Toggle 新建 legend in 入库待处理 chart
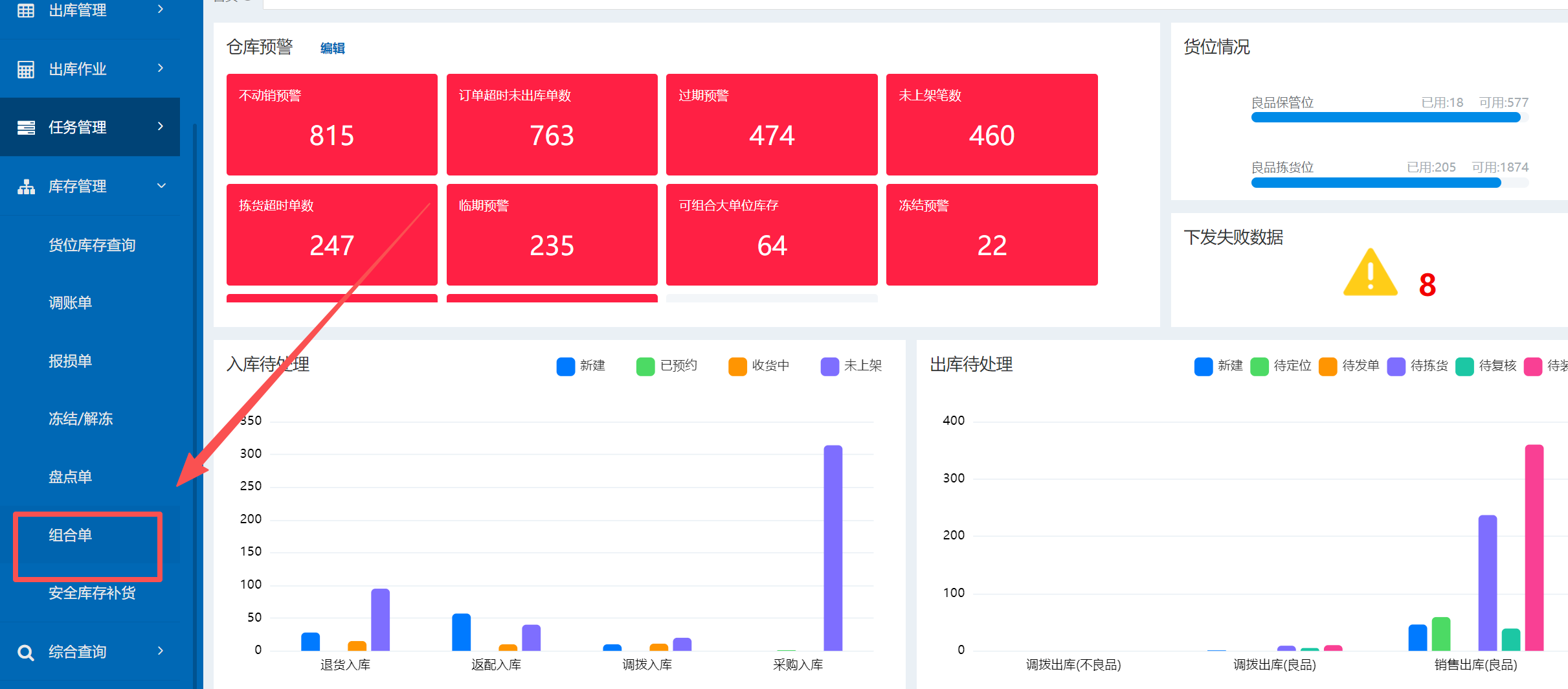 coord(581,366)
